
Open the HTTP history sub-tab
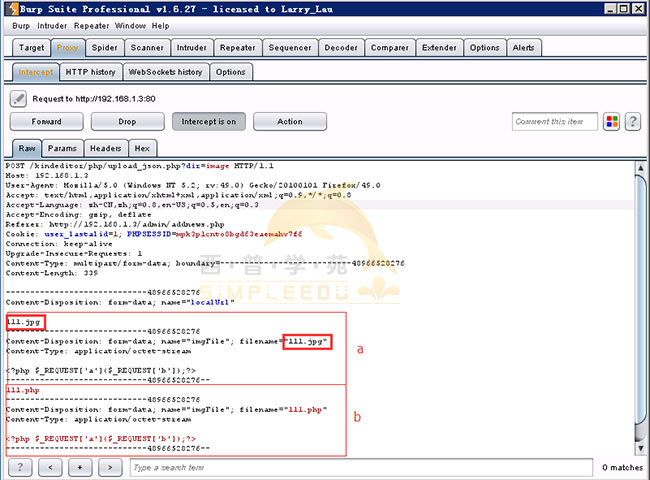point(91,72)
